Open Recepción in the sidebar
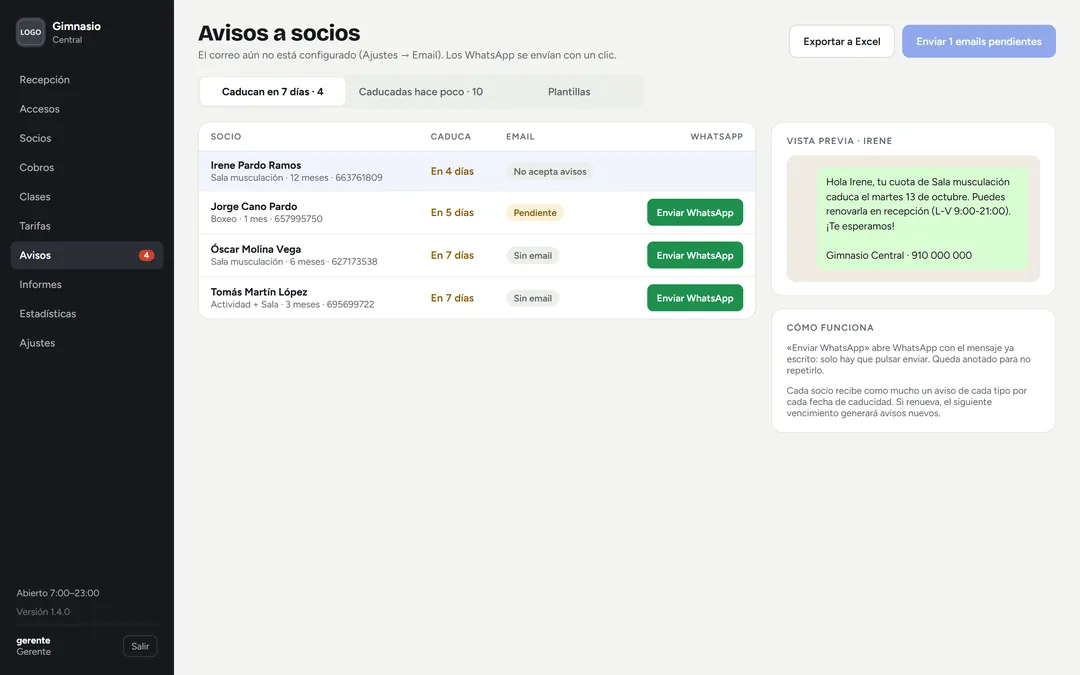 [87, 80]
